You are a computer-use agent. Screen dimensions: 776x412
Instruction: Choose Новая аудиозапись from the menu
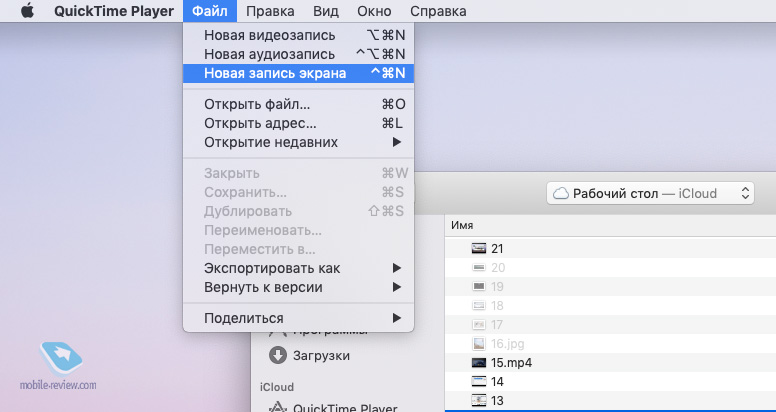pos(298,54)
